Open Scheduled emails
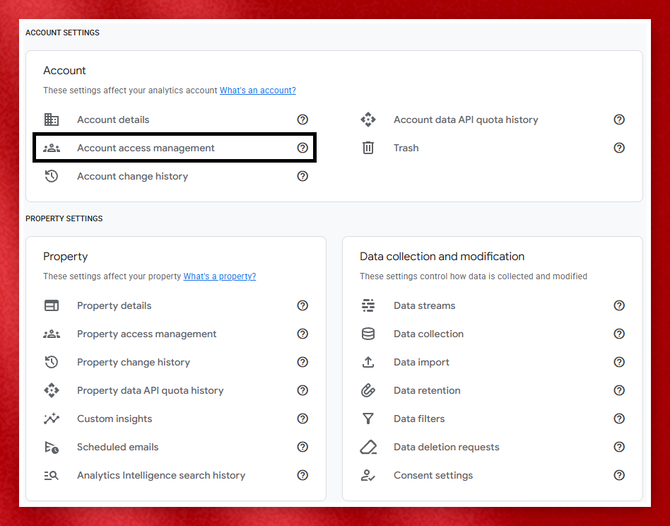The height and width of the screenshot is (526, 670). [x=118, y=447]
